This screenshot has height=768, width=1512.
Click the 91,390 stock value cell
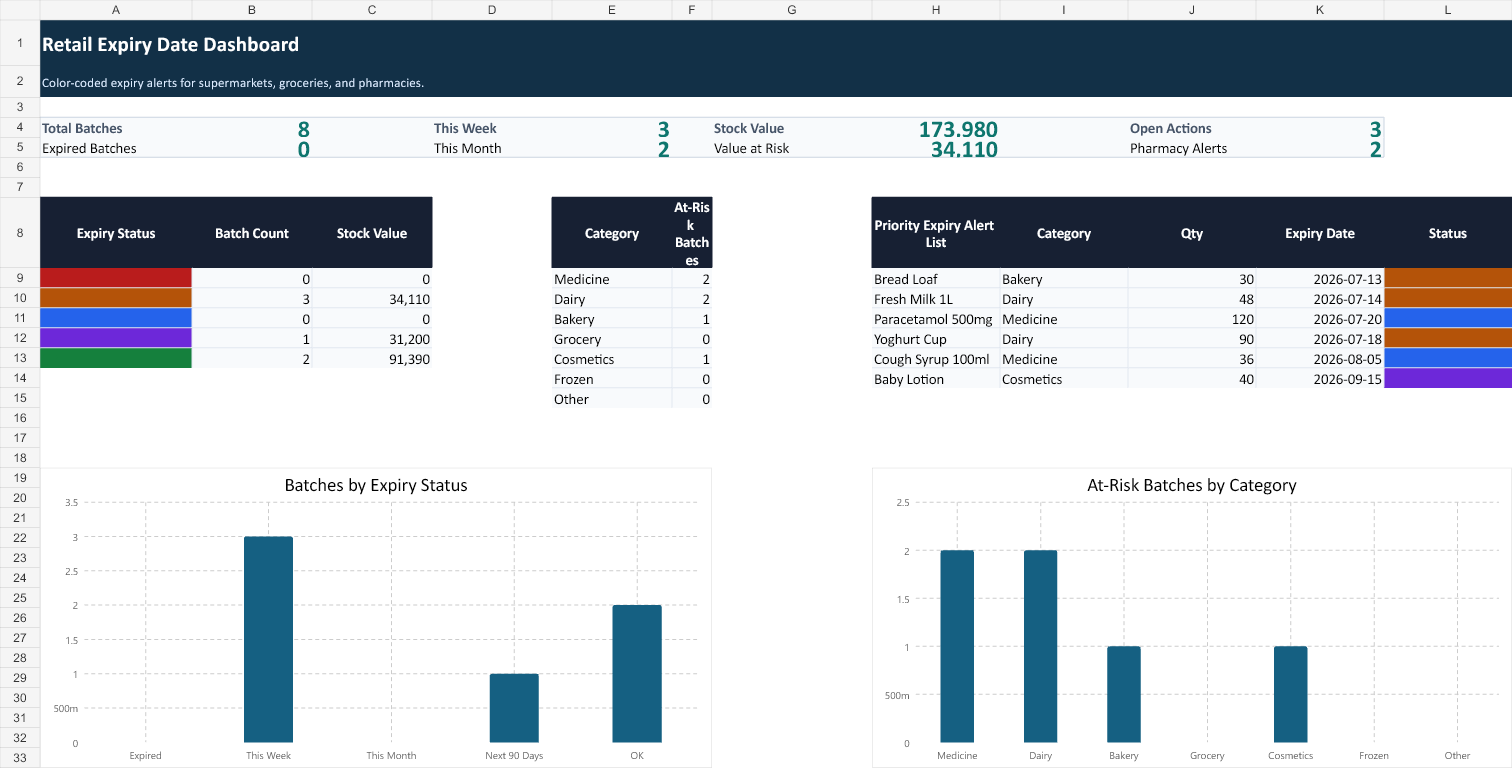[x=372, y=358]
